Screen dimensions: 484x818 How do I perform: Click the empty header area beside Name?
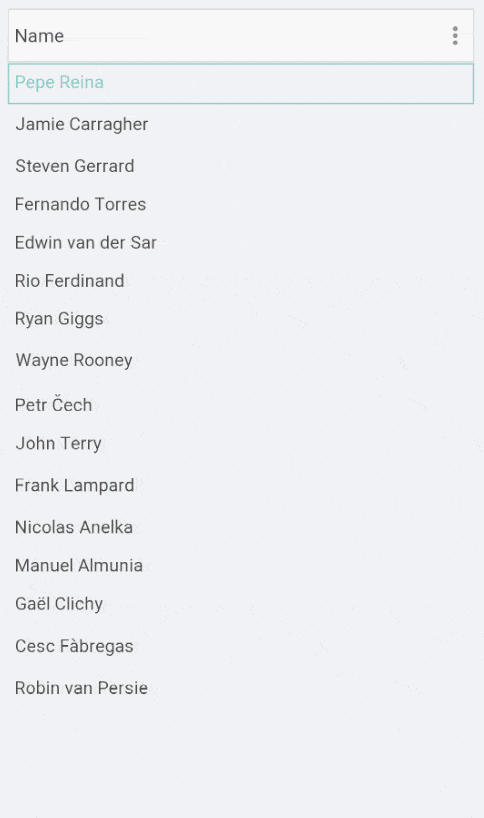[x=256, y=35]
